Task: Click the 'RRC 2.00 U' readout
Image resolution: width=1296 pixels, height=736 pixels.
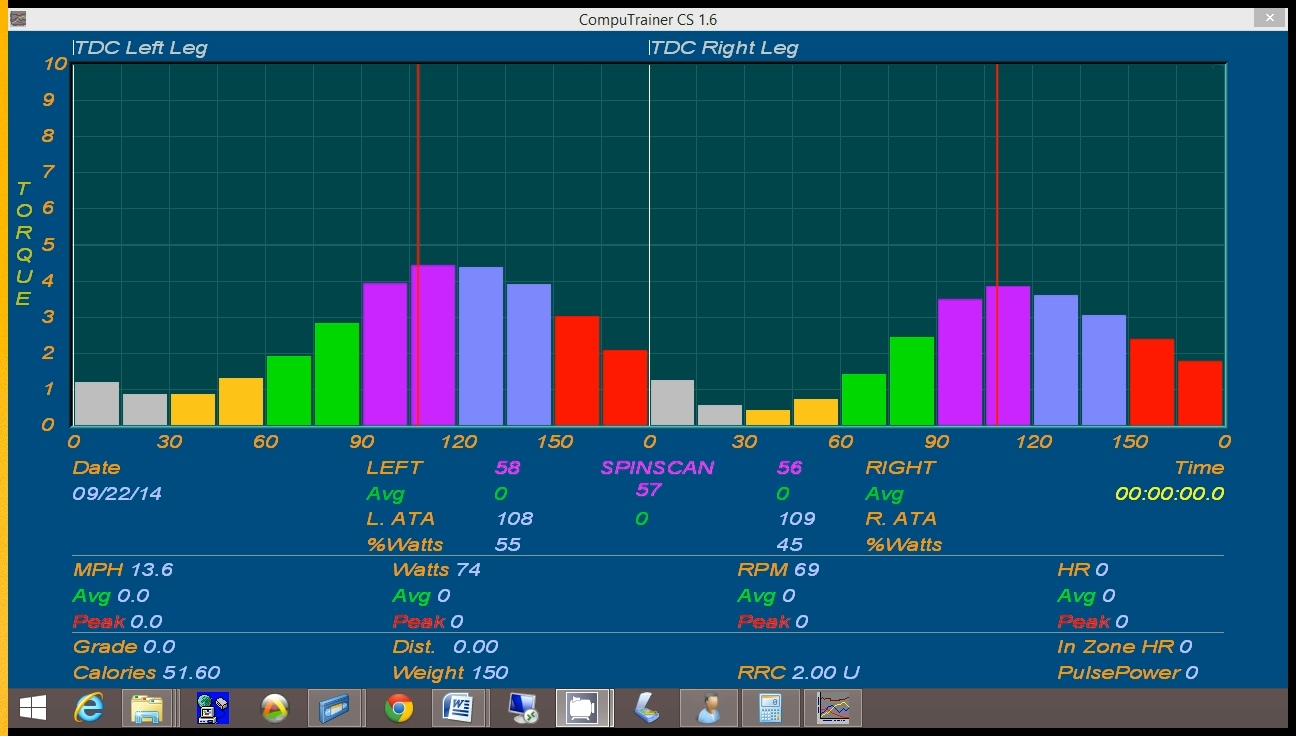Action: tap(798, 673)
